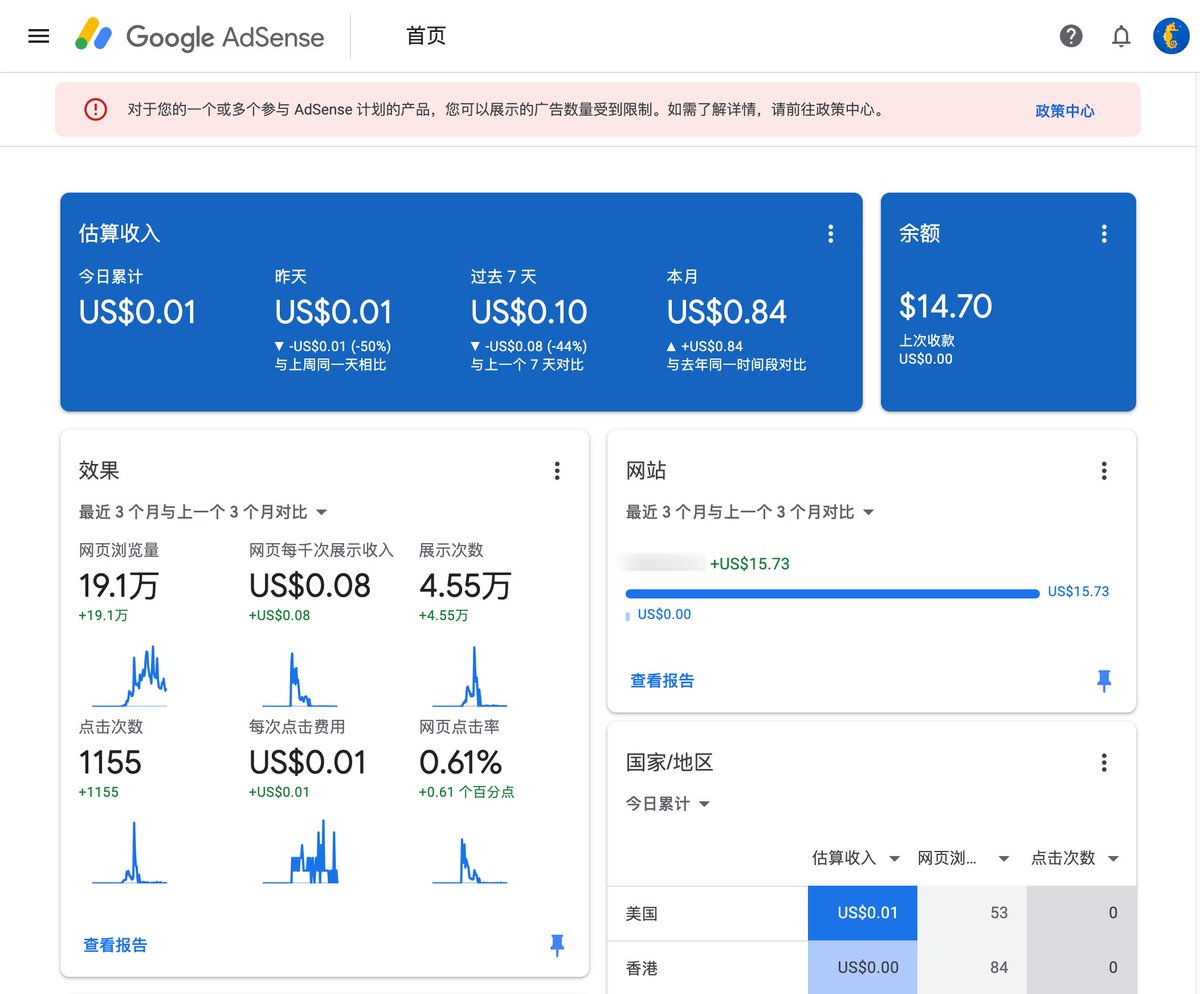Click the 本月 US$0.84 value
Viewport: 1200px width, 994px height.
tap(727, 312)
